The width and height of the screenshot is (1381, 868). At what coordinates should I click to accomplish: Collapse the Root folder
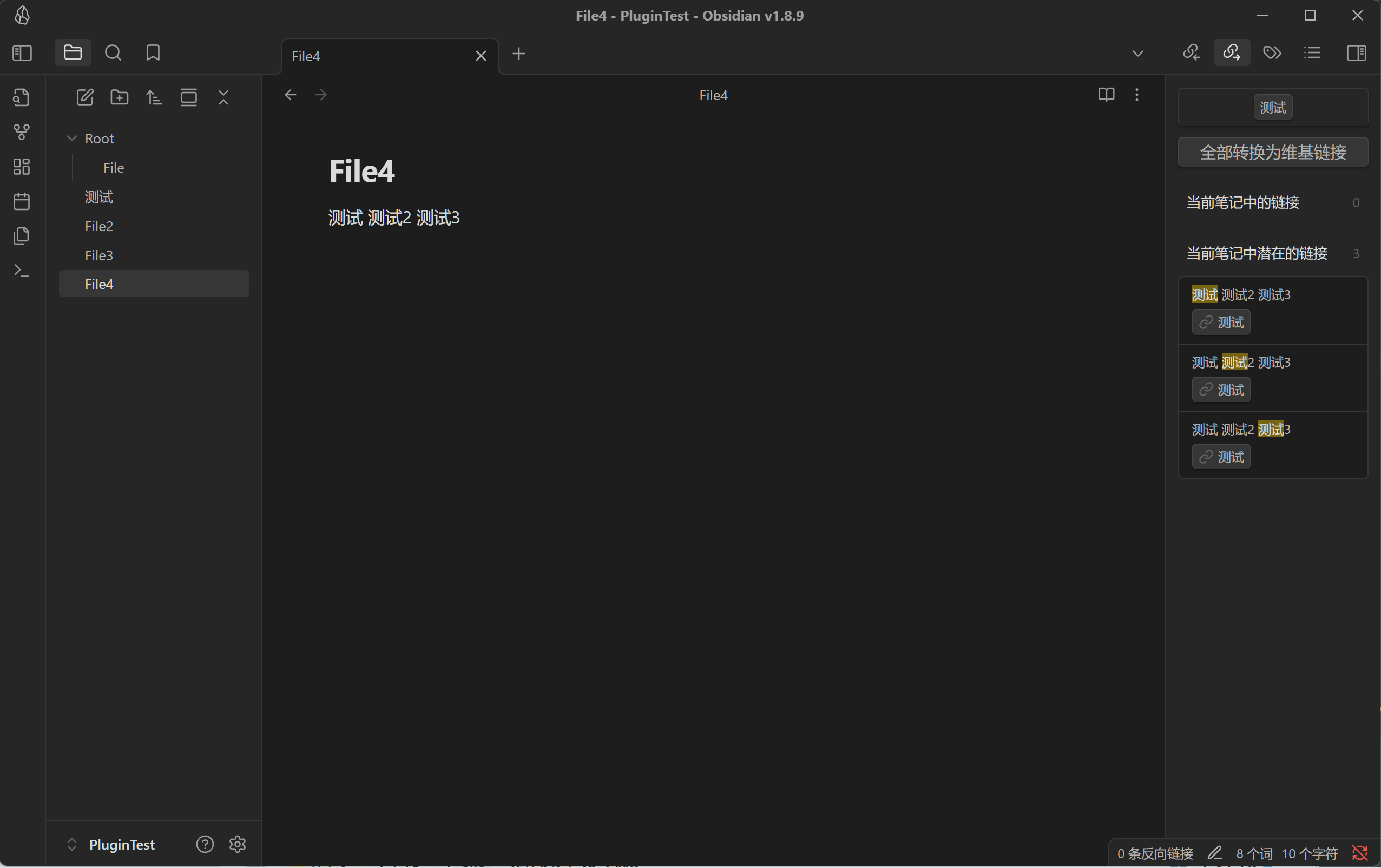73,138
